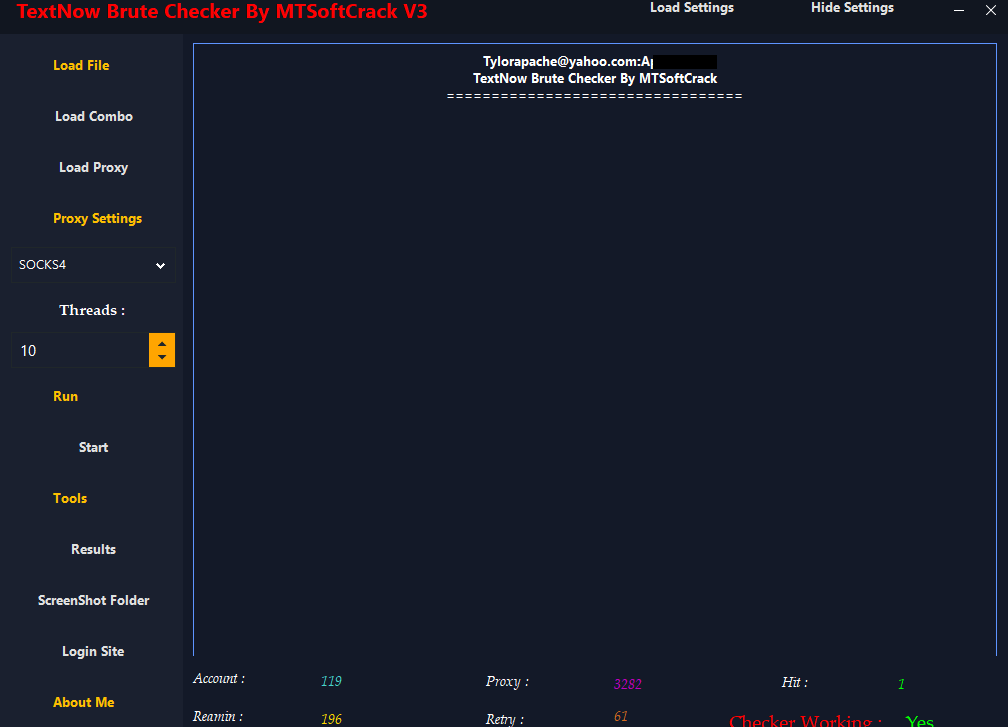1008x727 pixels.
Task: Click the Proxy count value 3282
Action: tap(627, 684)
